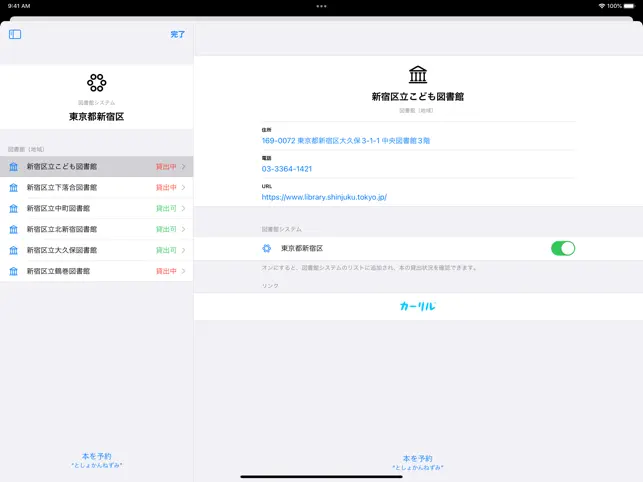Image resolution: width=643 pixels, height=482 pixels.
Task: Click red 貸出中 status on 鶴巻図書館 row
Action: (x=166, y=271)
